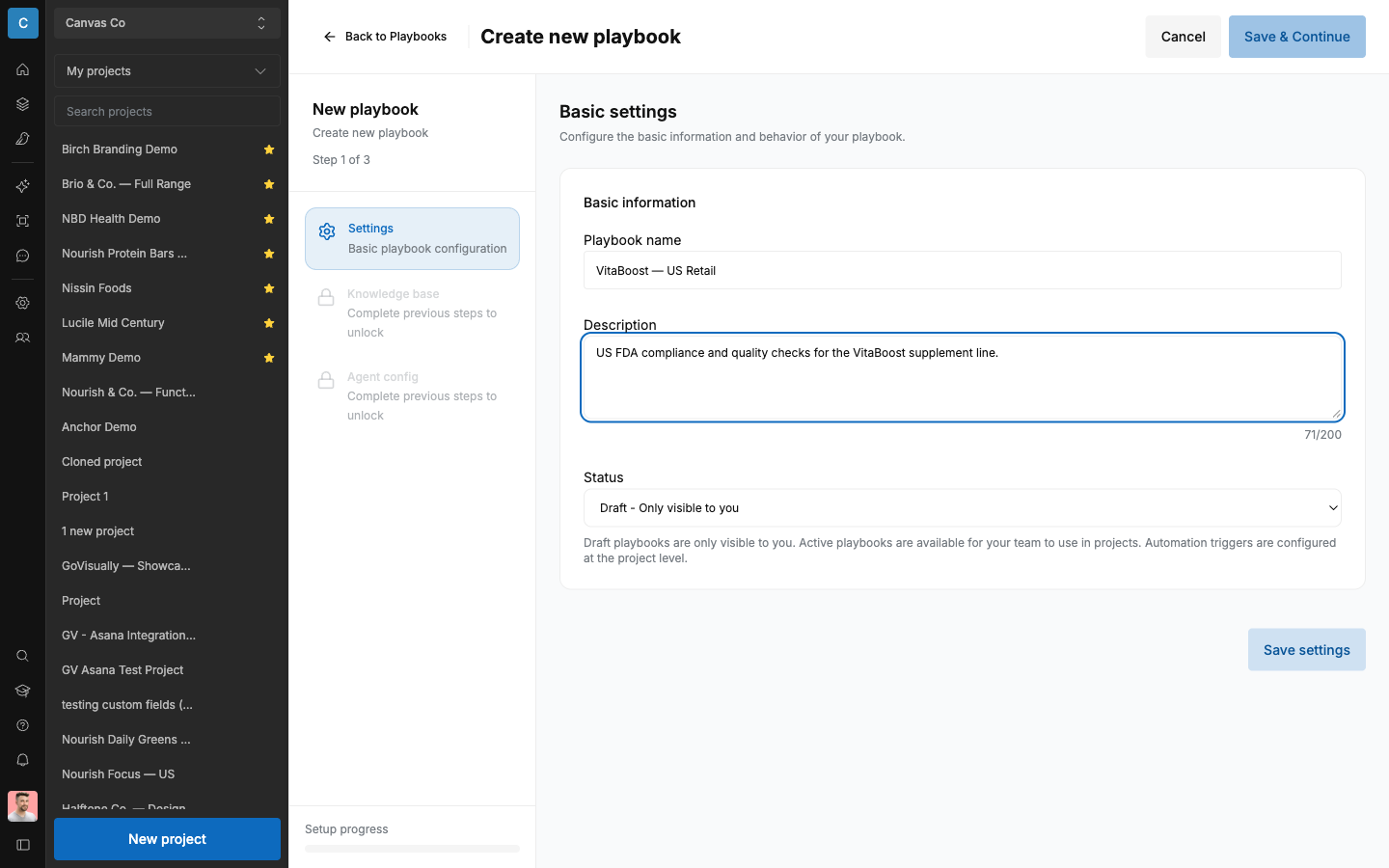
Task: Open the stacked layers icon
Action: click(22, 104)
